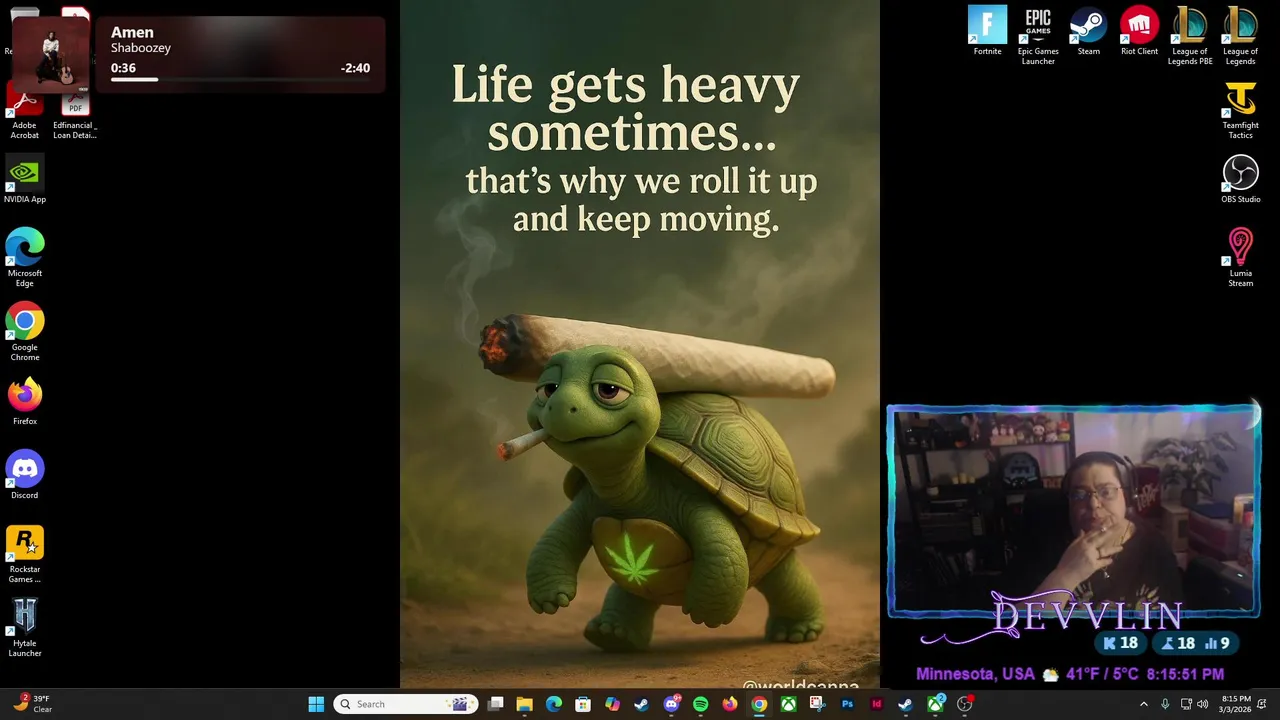
Task: Select the Adobe Acrobat desktop icon
Action: [25, 110]
